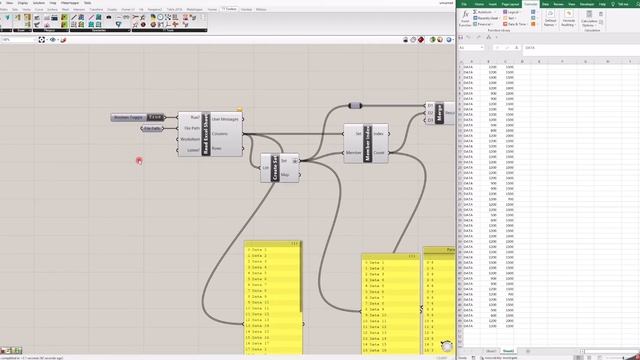
Task: Expand the Defined Names dropdown
Action: 550,19
